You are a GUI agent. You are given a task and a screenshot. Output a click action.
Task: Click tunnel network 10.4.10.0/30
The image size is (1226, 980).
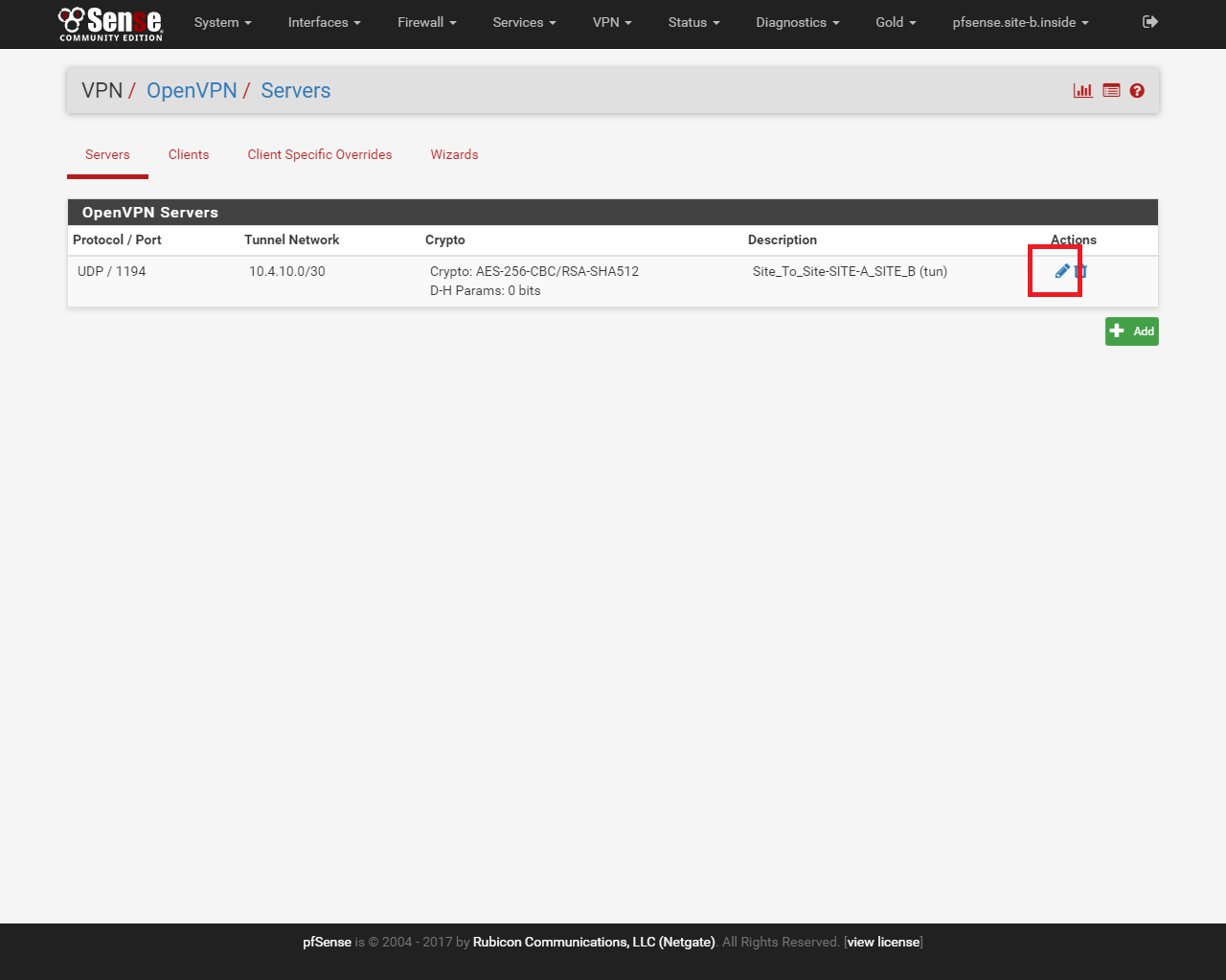pyautogui.click(x=287, y=271)
